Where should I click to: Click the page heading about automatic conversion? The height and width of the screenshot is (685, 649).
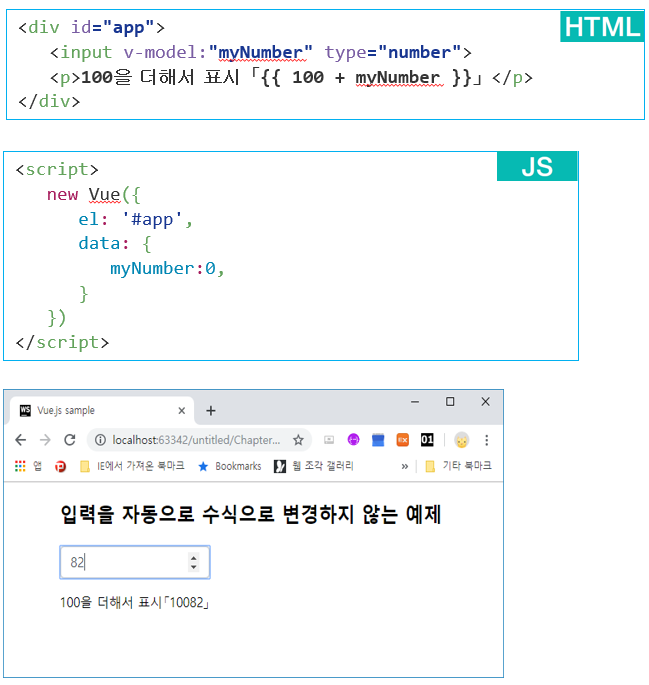[x=251, y=514]
